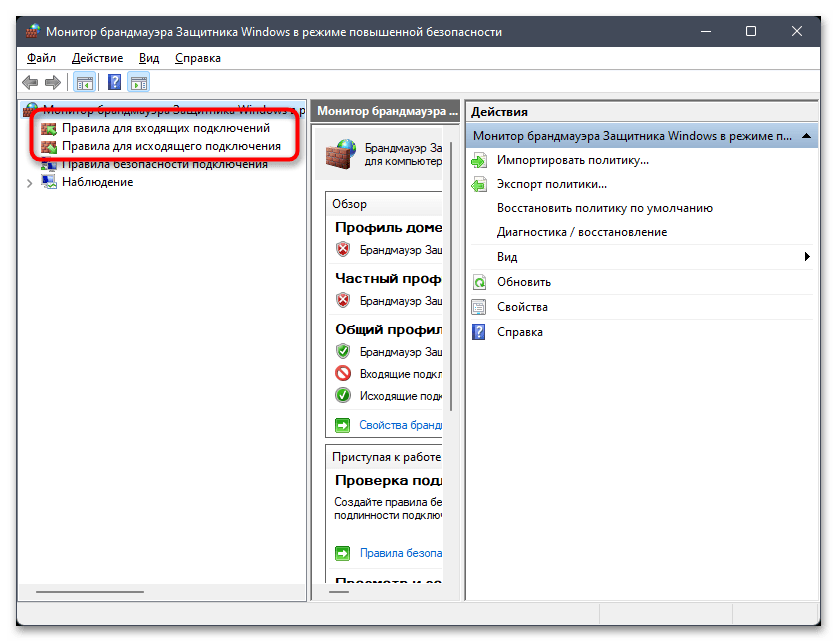837x642 pixels.
Task: Click the Профиль домена heading
Action: click(x=388, y=228)
